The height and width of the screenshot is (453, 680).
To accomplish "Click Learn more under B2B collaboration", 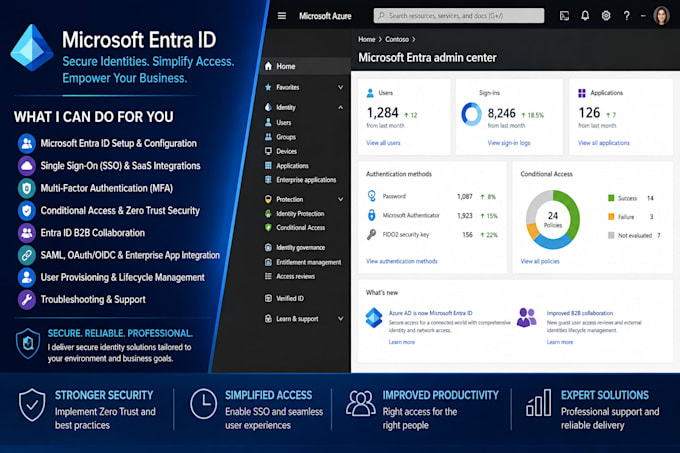I will click(559, 342).
